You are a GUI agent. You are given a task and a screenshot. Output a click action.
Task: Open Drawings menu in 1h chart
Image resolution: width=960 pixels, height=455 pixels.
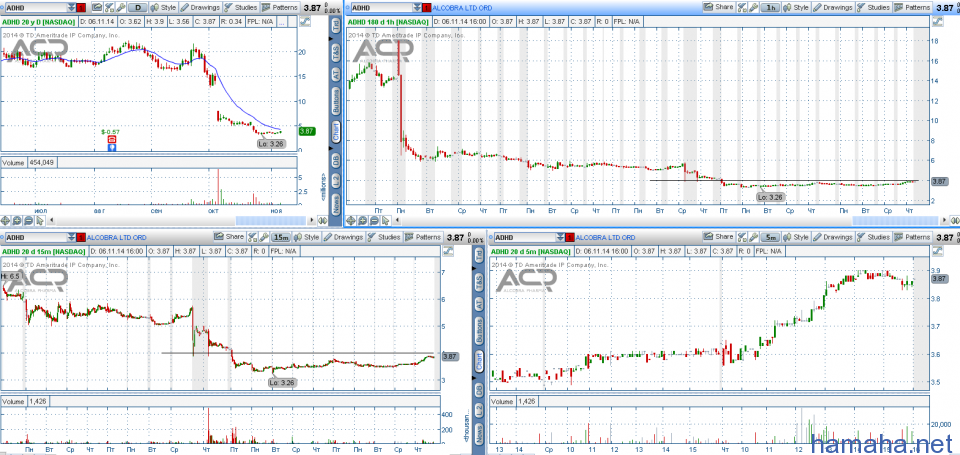click(833, 7)
